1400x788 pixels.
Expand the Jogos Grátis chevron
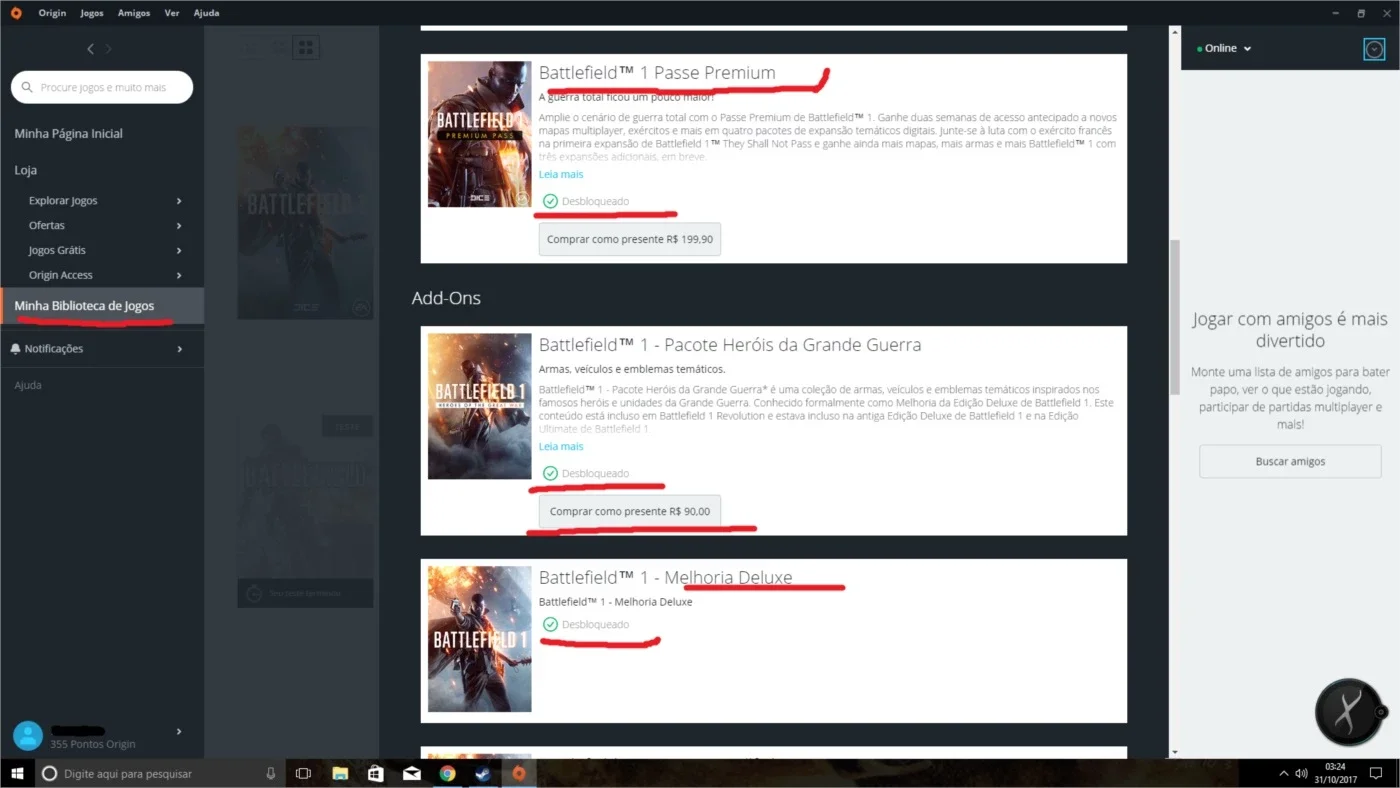(179, 250)
